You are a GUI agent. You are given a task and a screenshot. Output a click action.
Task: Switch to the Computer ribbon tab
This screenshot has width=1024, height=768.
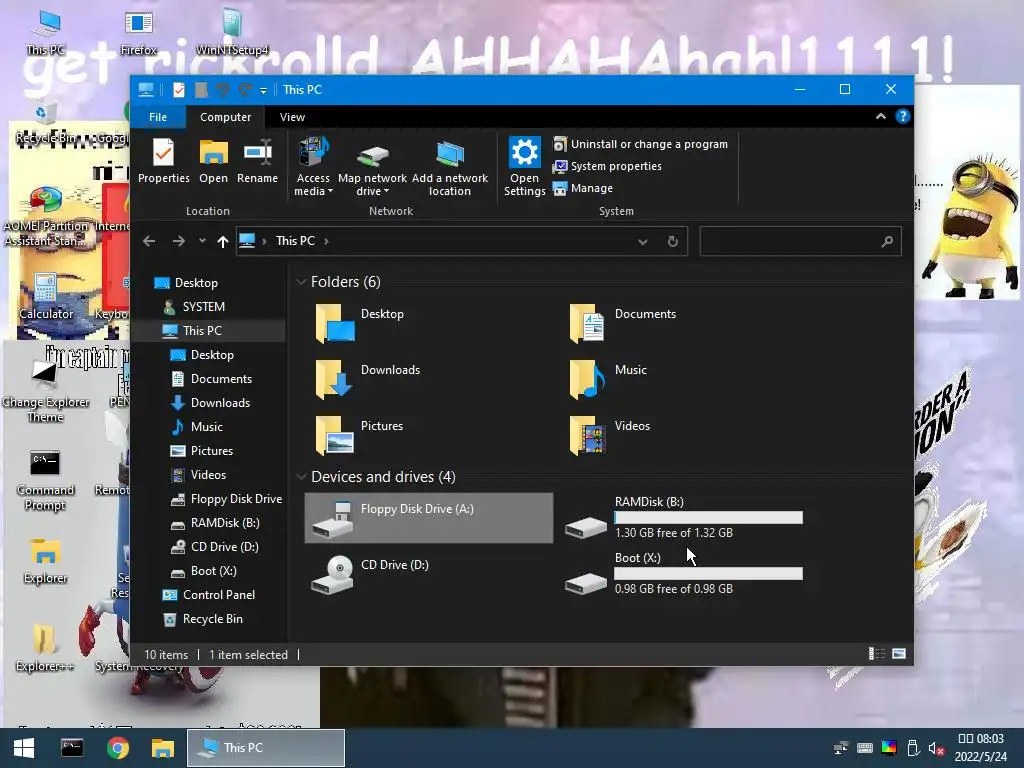click(x=225, y=117)
